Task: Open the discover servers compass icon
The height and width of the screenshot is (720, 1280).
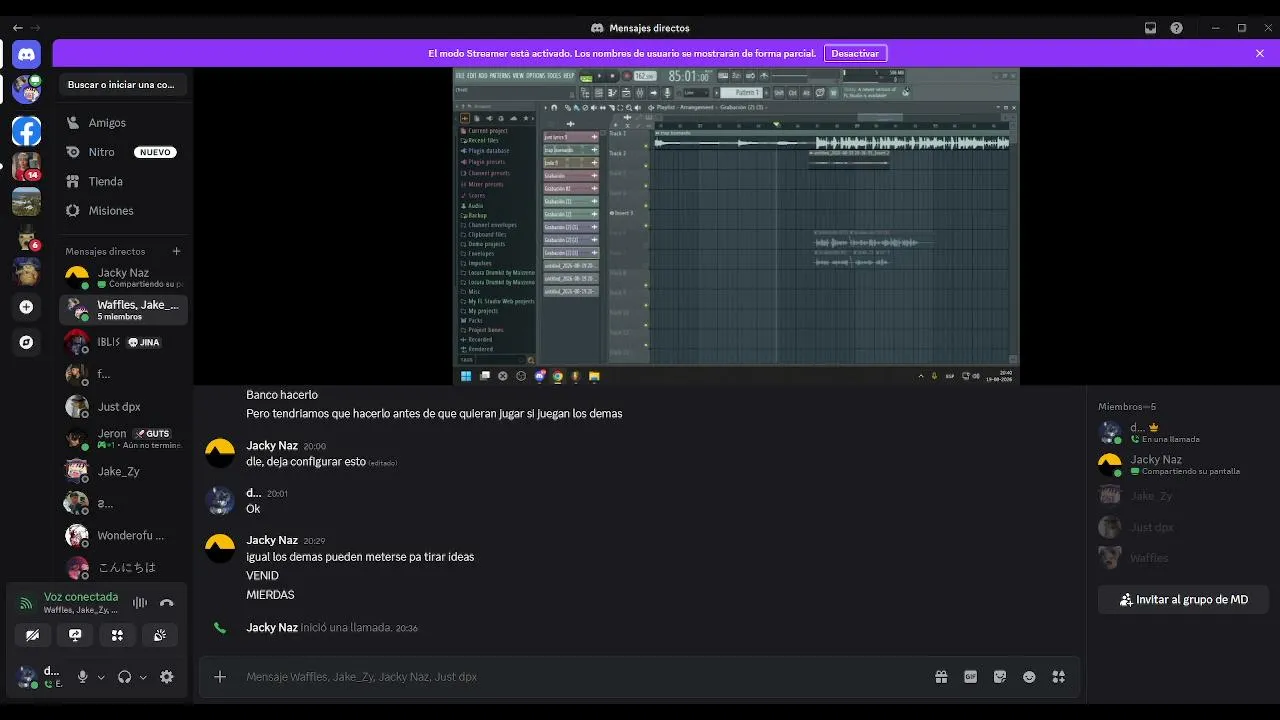Action: (x=26, y=342)
